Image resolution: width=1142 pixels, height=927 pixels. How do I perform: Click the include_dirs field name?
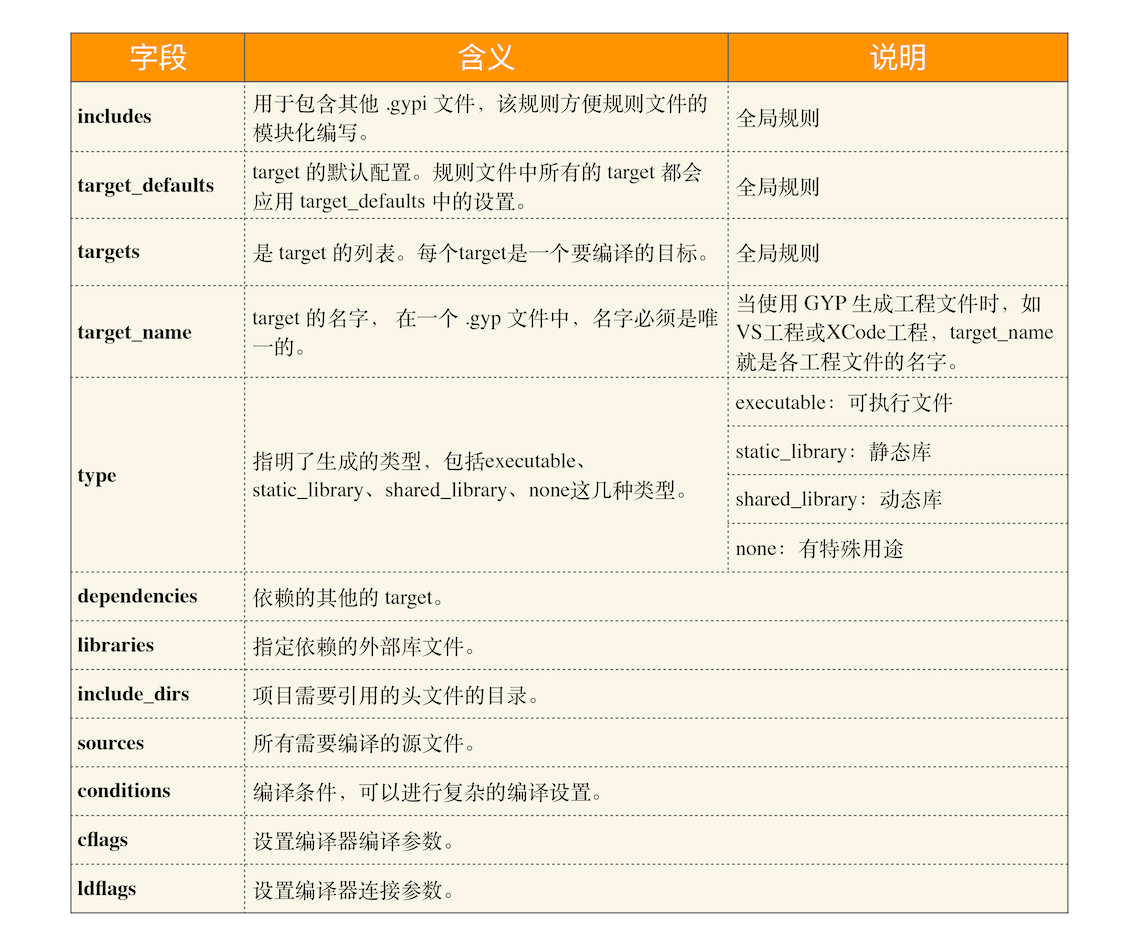pos(133,694)
